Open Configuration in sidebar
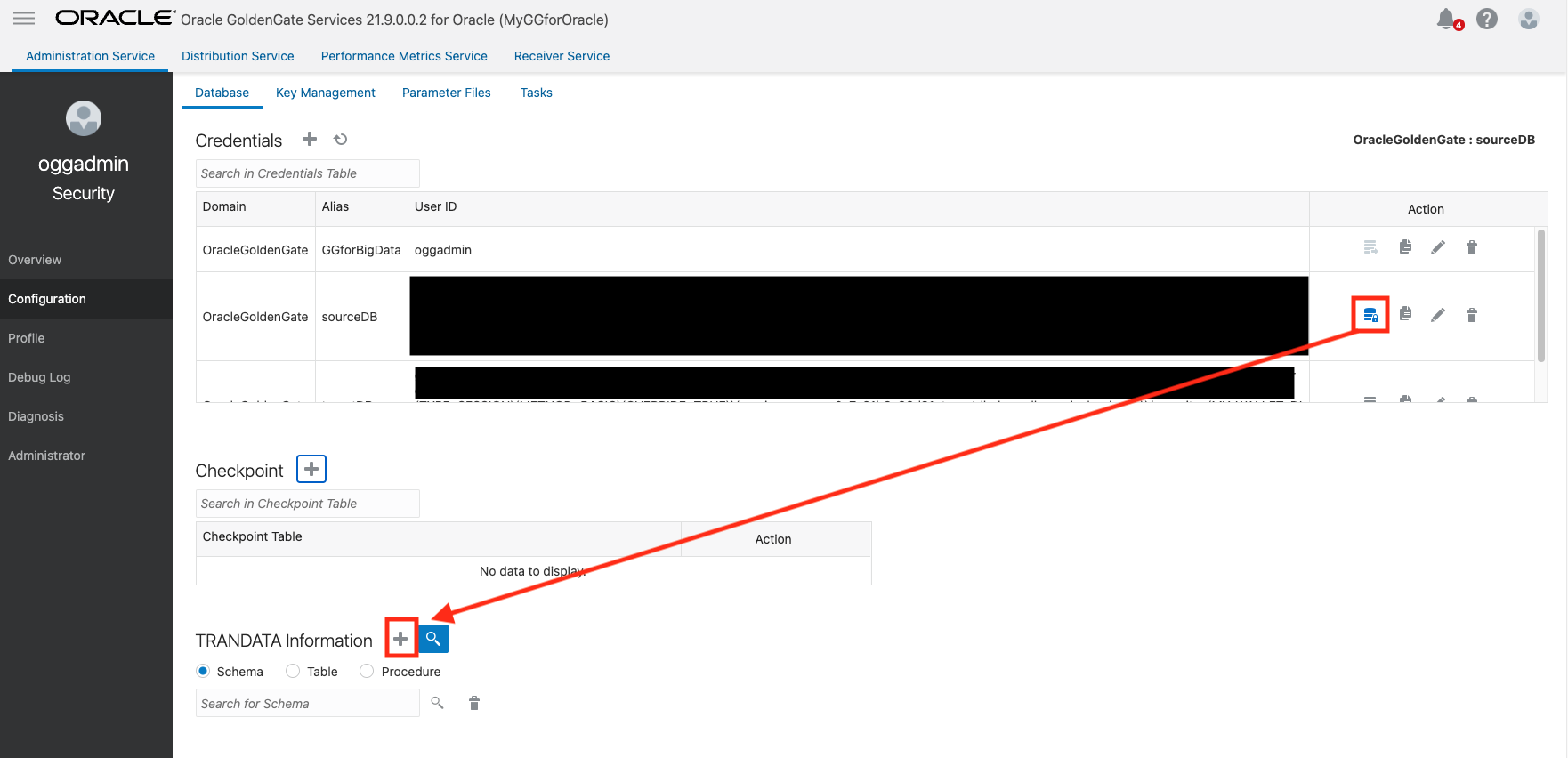 (86, 299)
